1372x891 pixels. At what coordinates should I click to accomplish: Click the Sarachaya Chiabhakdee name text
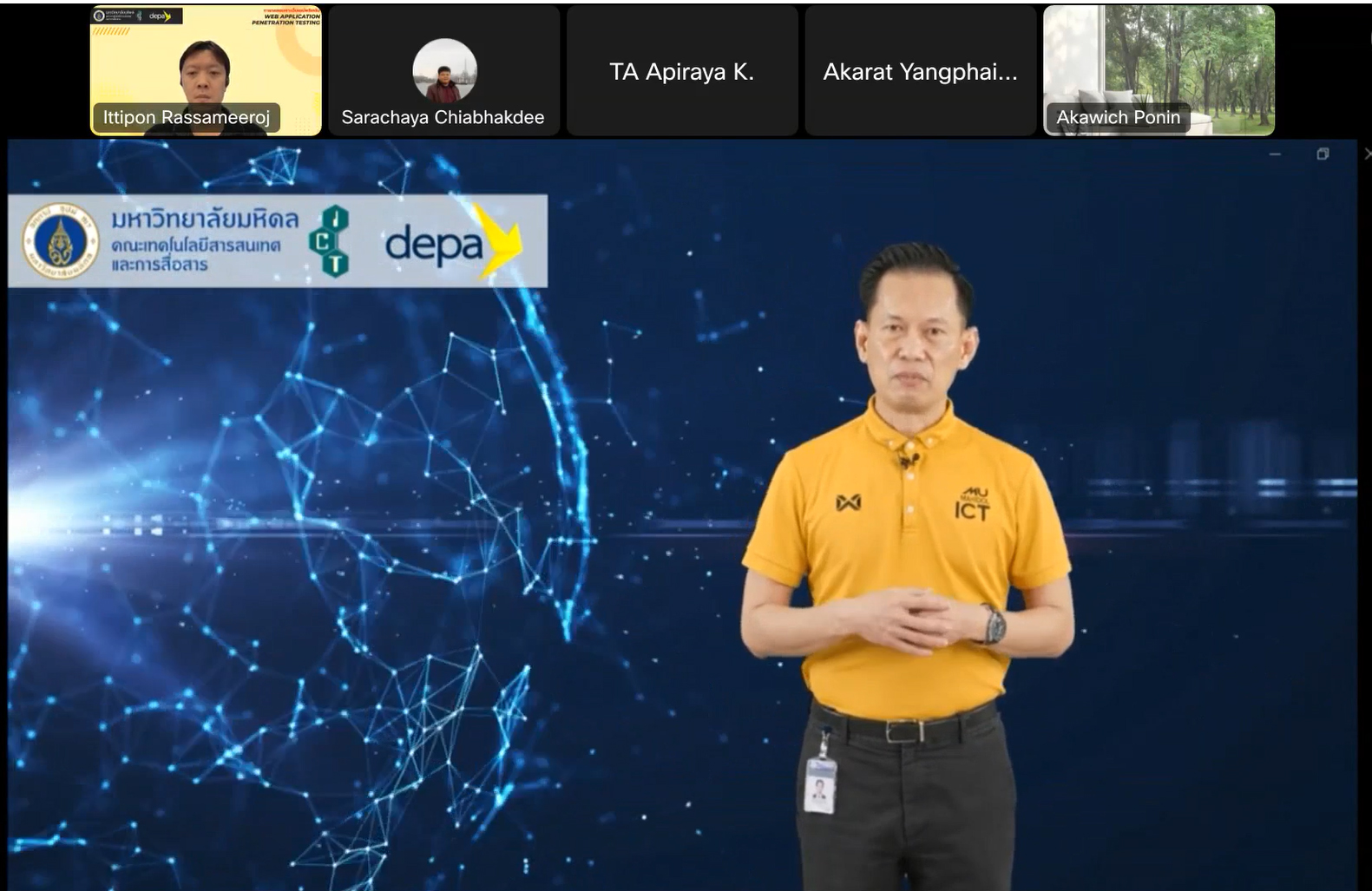coord(443,117)
